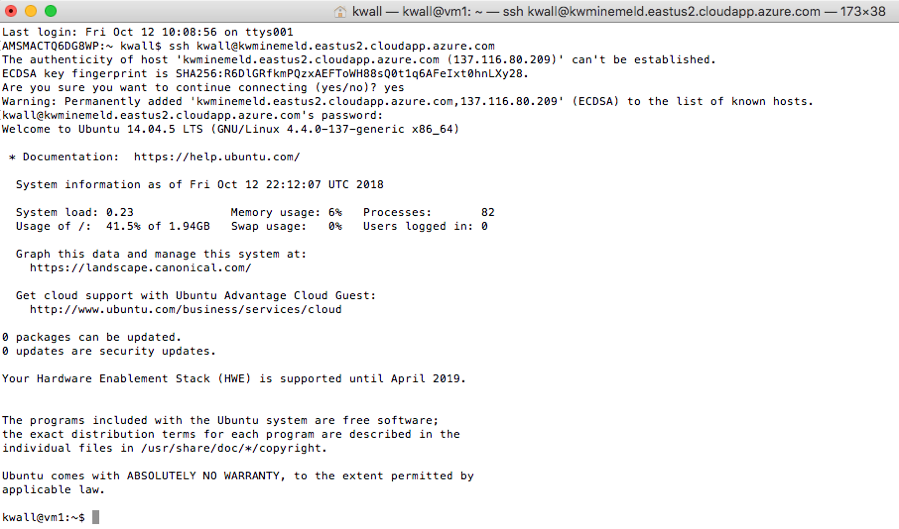Screen dimensions: 899x529
Task: Click the '0 packages can be updated' line
Action: click(92, 337)
